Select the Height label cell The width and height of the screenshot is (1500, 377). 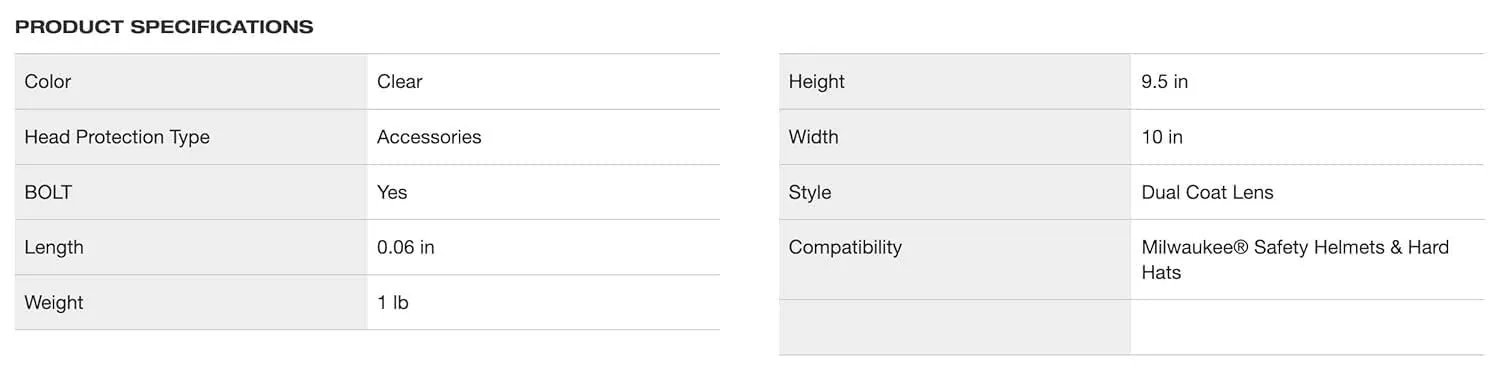click(955, 82)
